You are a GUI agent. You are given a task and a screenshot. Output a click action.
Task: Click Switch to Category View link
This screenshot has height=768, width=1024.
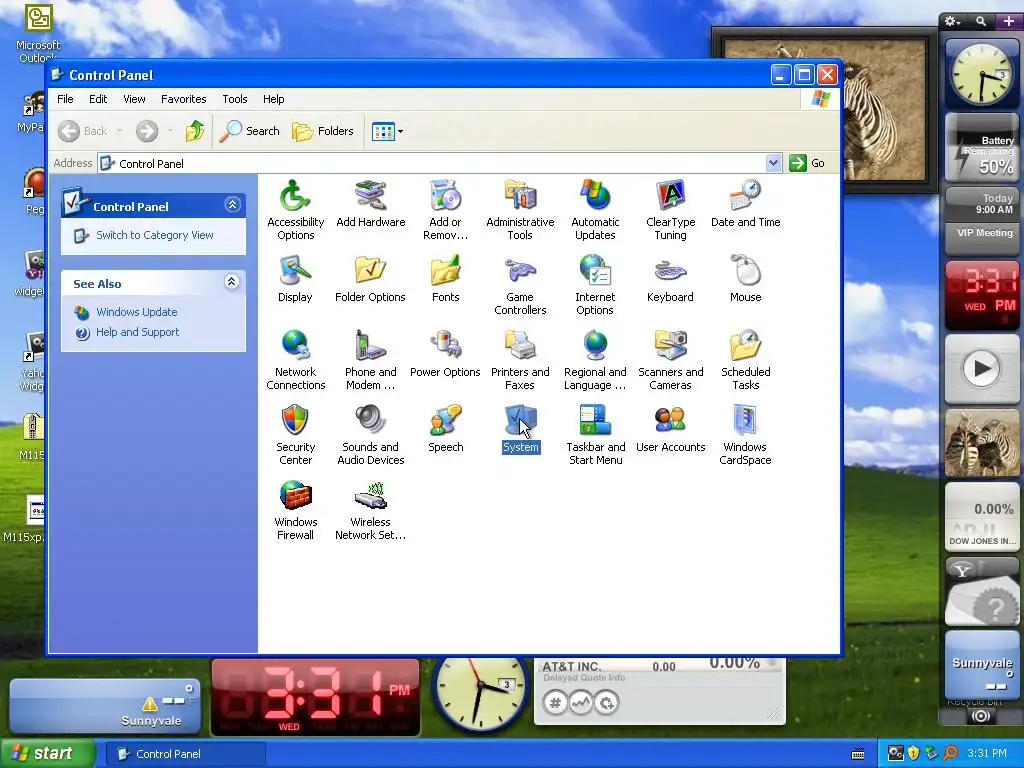pos(155,235)
